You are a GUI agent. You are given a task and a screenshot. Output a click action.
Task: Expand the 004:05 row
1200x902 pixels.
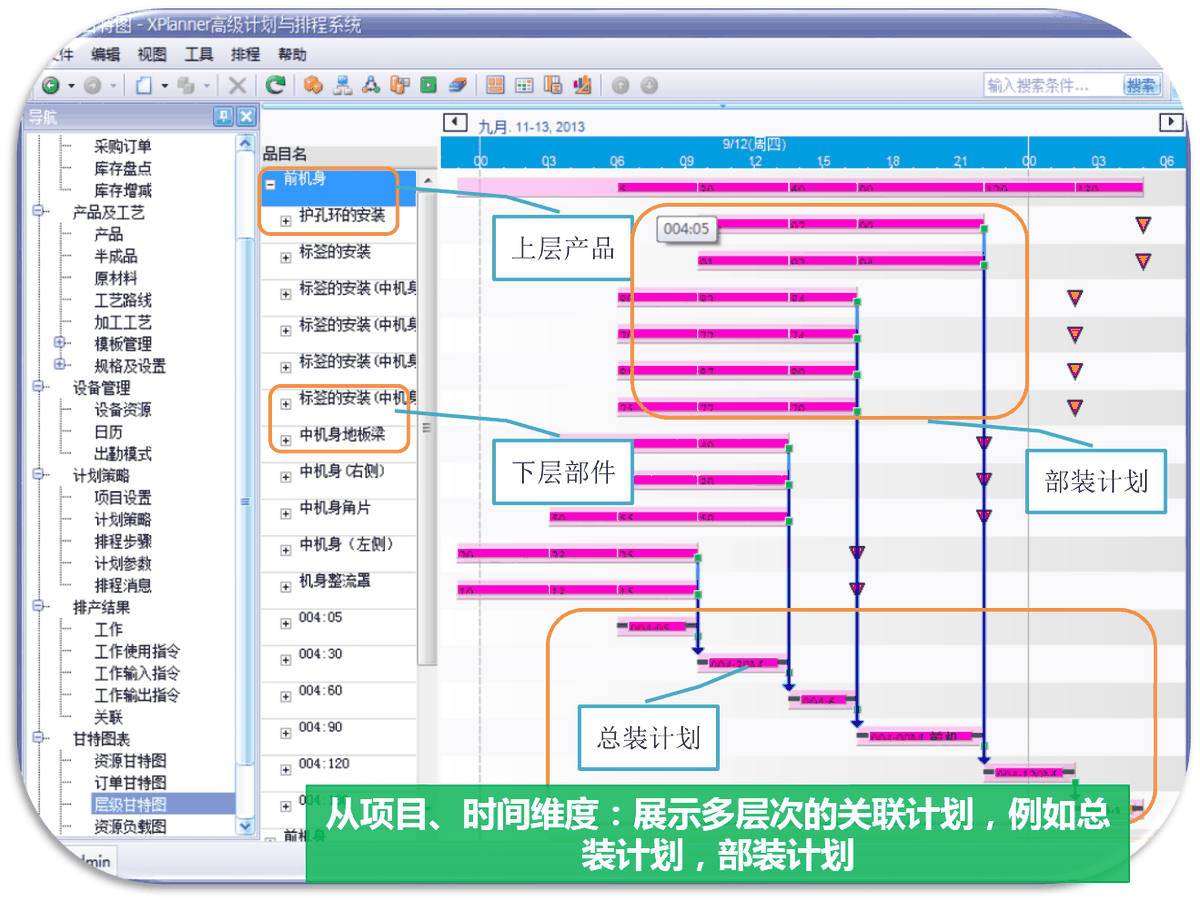[x=286, y=622]
